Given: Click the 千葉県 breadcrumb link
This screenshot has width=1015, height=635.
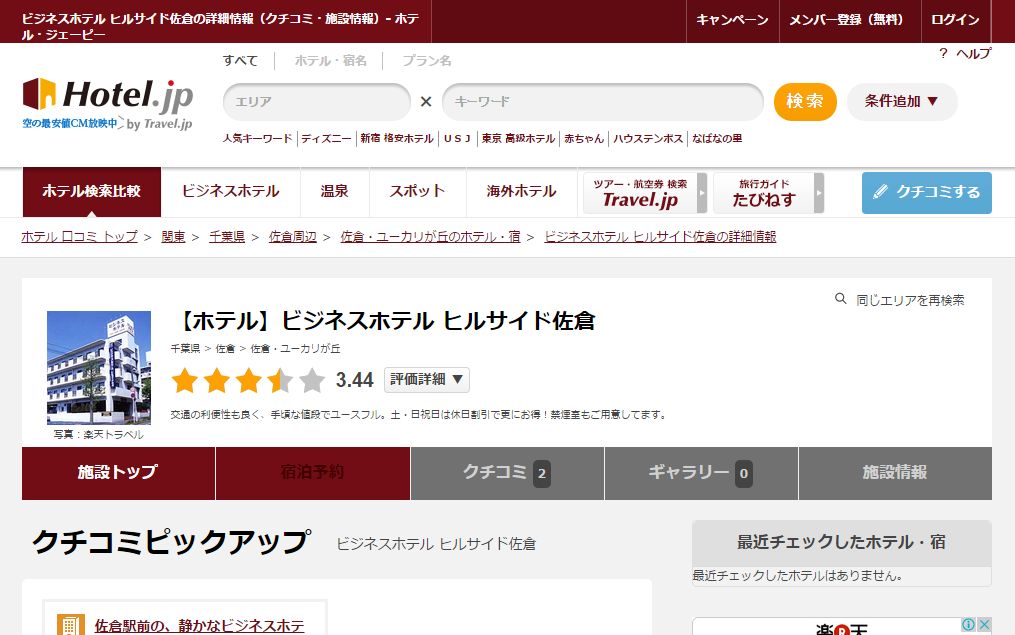Looking at the screenshot, I should click(227, 237).
